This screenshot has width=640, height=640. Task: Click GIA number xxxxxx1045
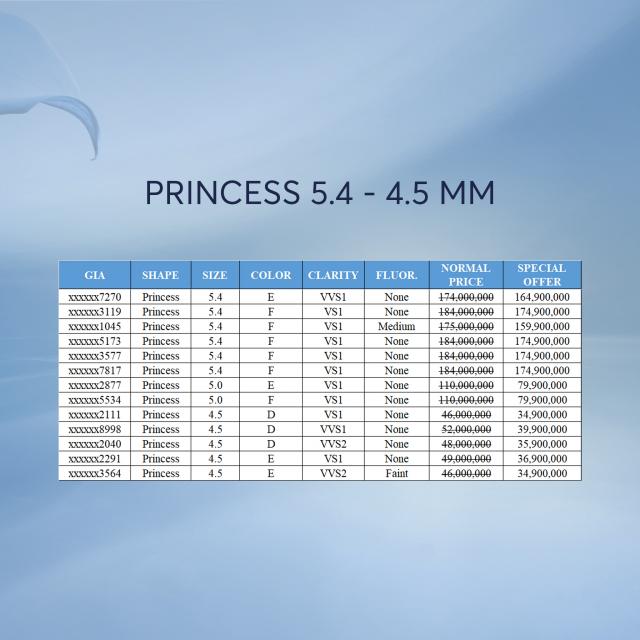point(95,327)
